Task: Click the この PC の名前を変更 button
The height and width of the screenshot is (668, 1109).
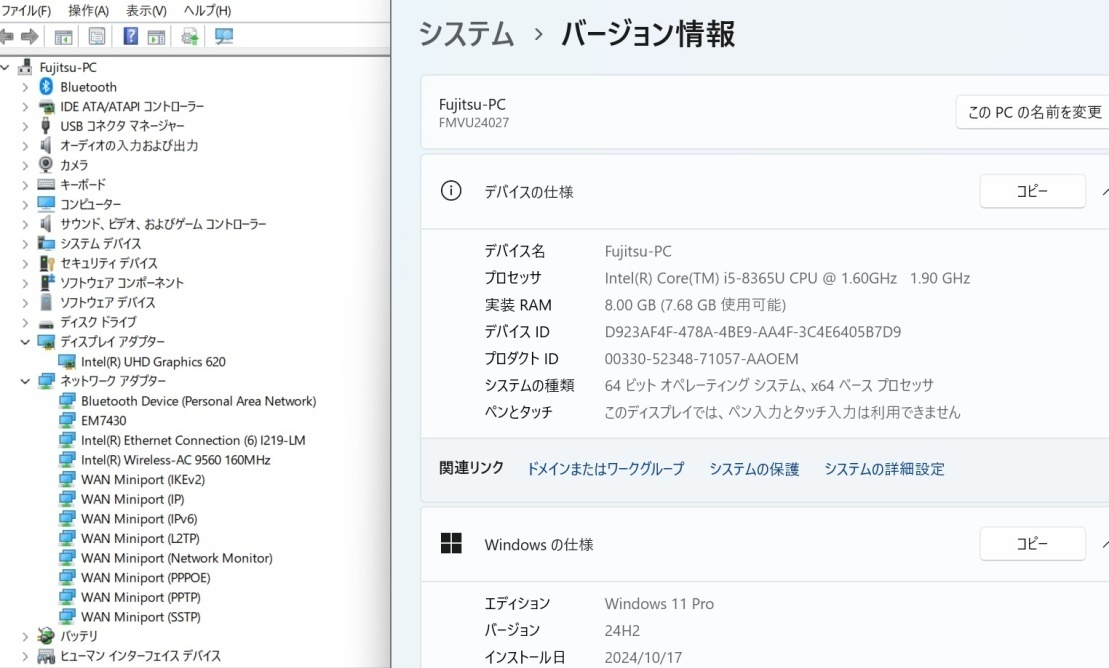Action: coord(1033,112)
